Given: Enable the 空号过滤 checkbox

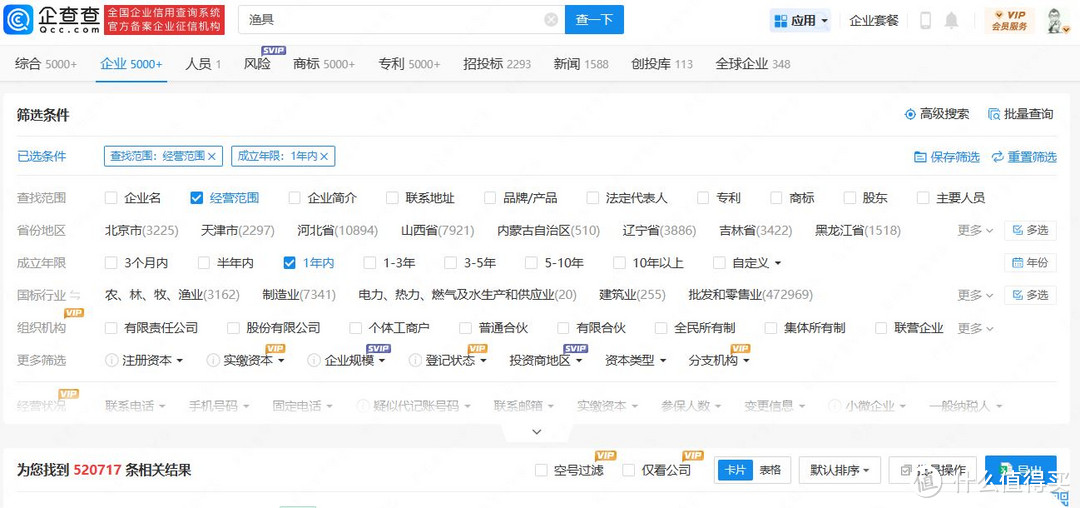Looking at the screenshot, I should [541, 470].
